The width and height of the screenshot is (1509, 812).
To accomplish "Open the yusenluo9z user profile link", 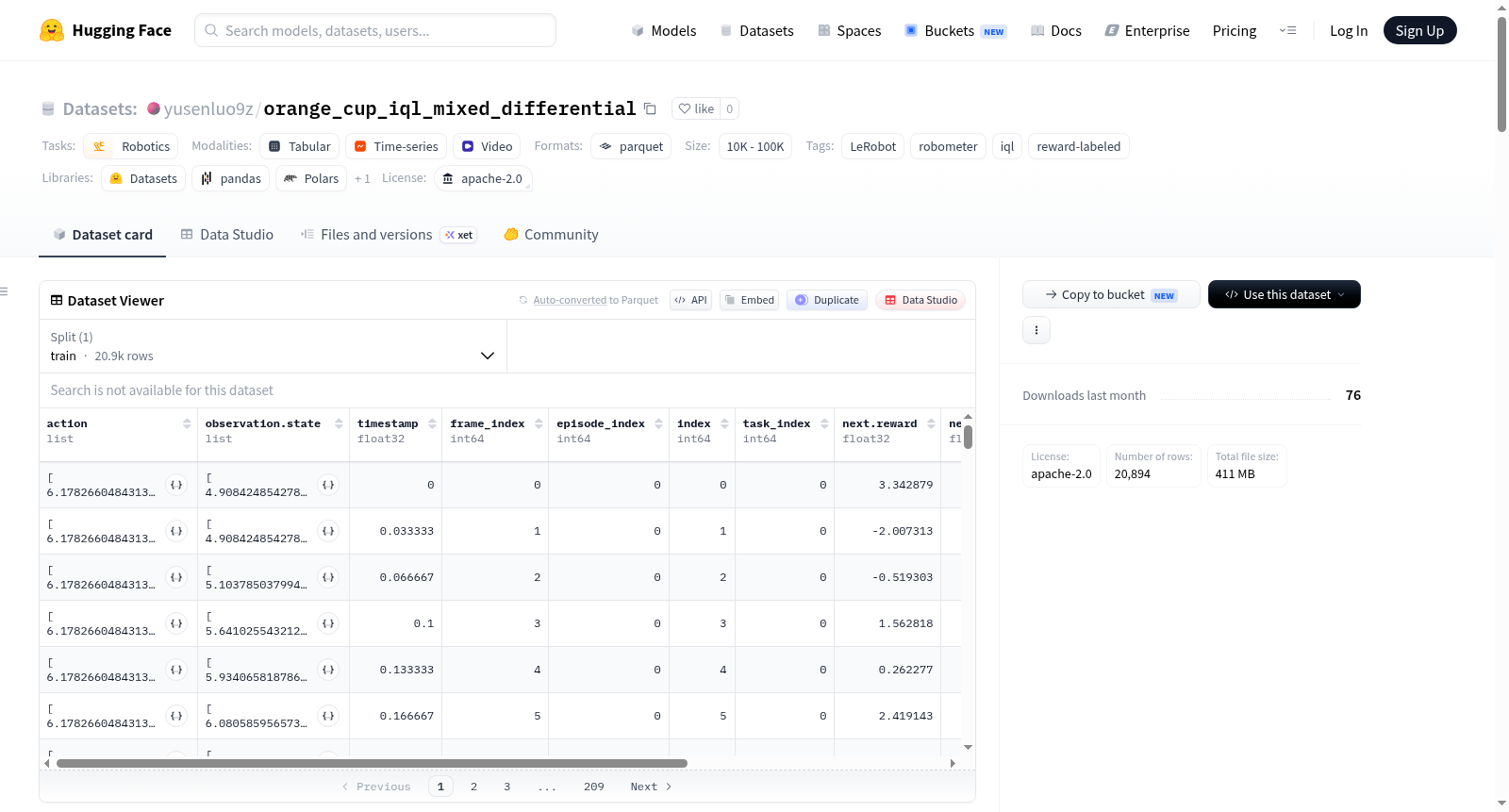I will click(x=208, y=108).
